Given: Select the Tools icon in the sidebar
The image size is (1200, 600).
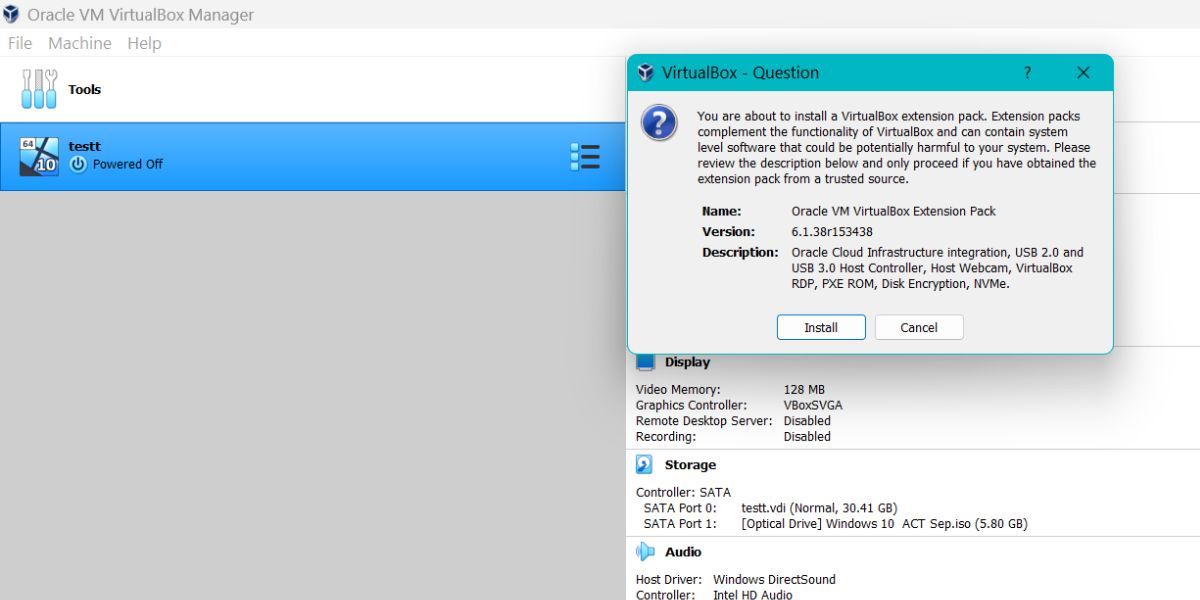Looking at the screenshot, I should 38,88.
